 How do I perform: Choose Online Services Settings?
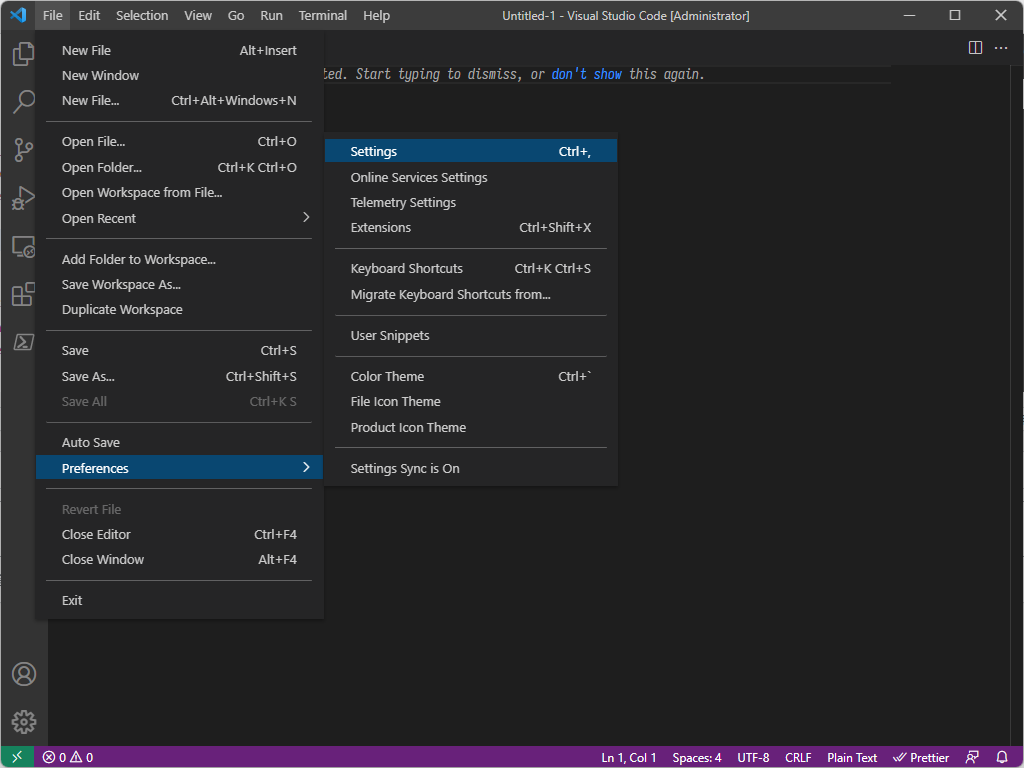(x=471, y=177)
